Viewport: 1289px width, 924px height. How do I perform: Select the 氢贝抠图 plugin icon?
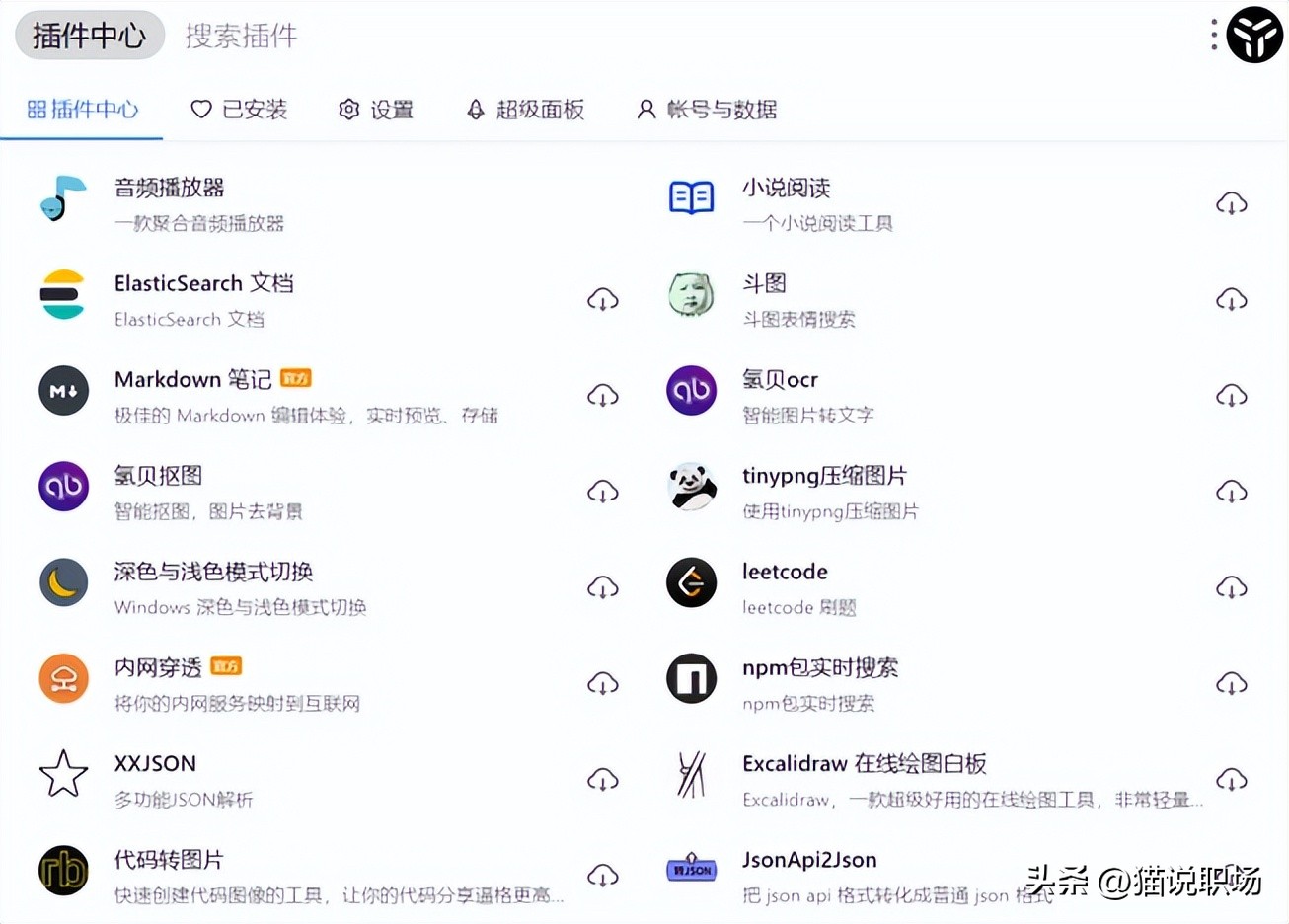coord(63,488)
